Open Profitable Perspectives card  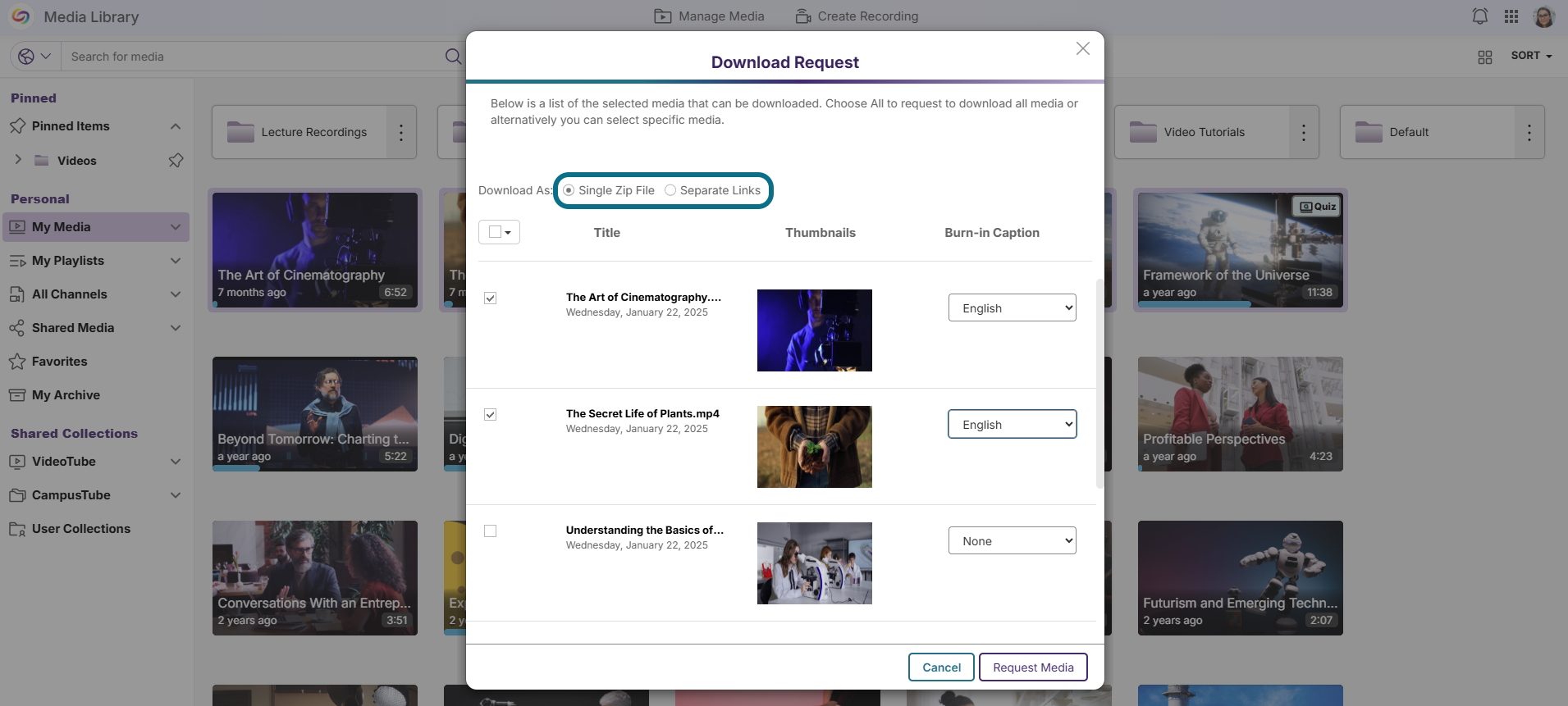(x=1241, y=414)
